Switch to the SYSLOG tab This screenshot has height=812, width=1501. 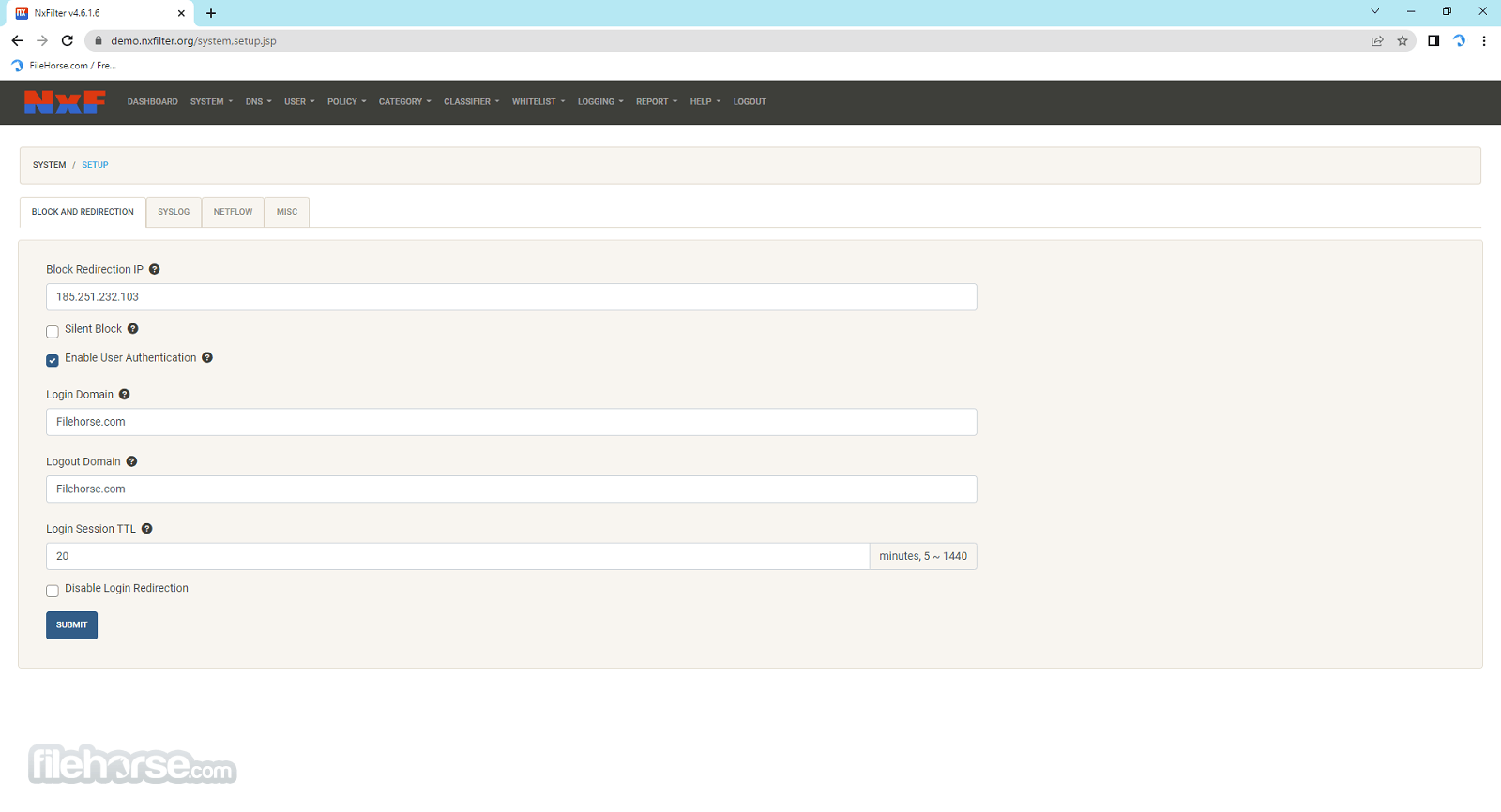174,212
